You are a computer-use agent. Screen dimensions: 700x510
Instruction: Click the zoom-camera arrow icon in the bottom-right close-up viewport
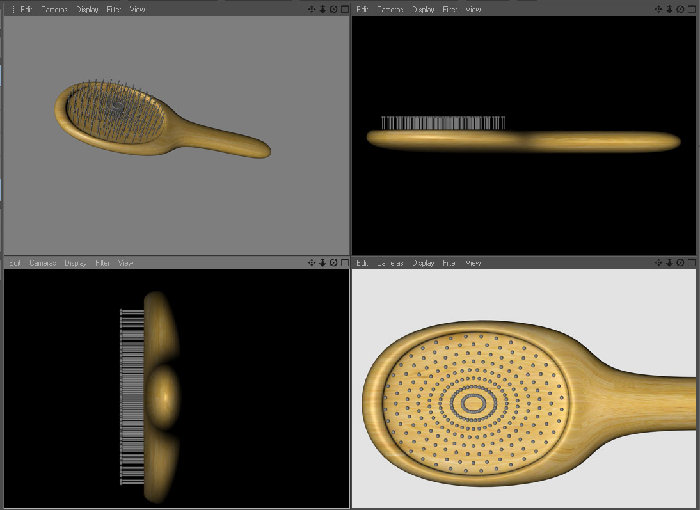point(670,263)
